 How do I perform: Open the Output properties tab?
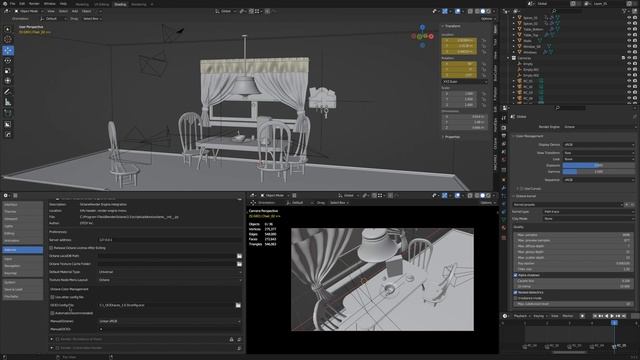(504, 136)
